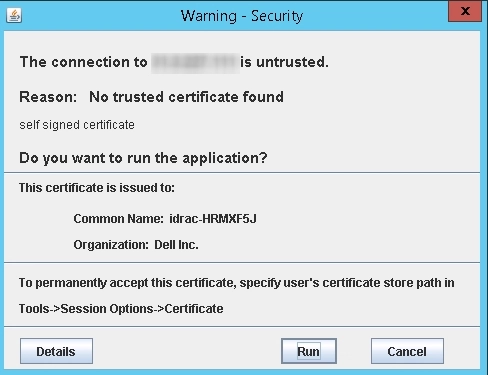
Task: Click 'This certificate is issued to:' label
Action: click(97, 188)
